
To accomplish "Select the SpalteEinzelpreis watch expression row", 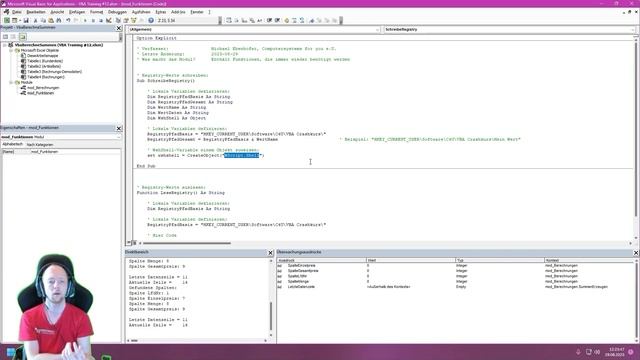I will point(456,265).
